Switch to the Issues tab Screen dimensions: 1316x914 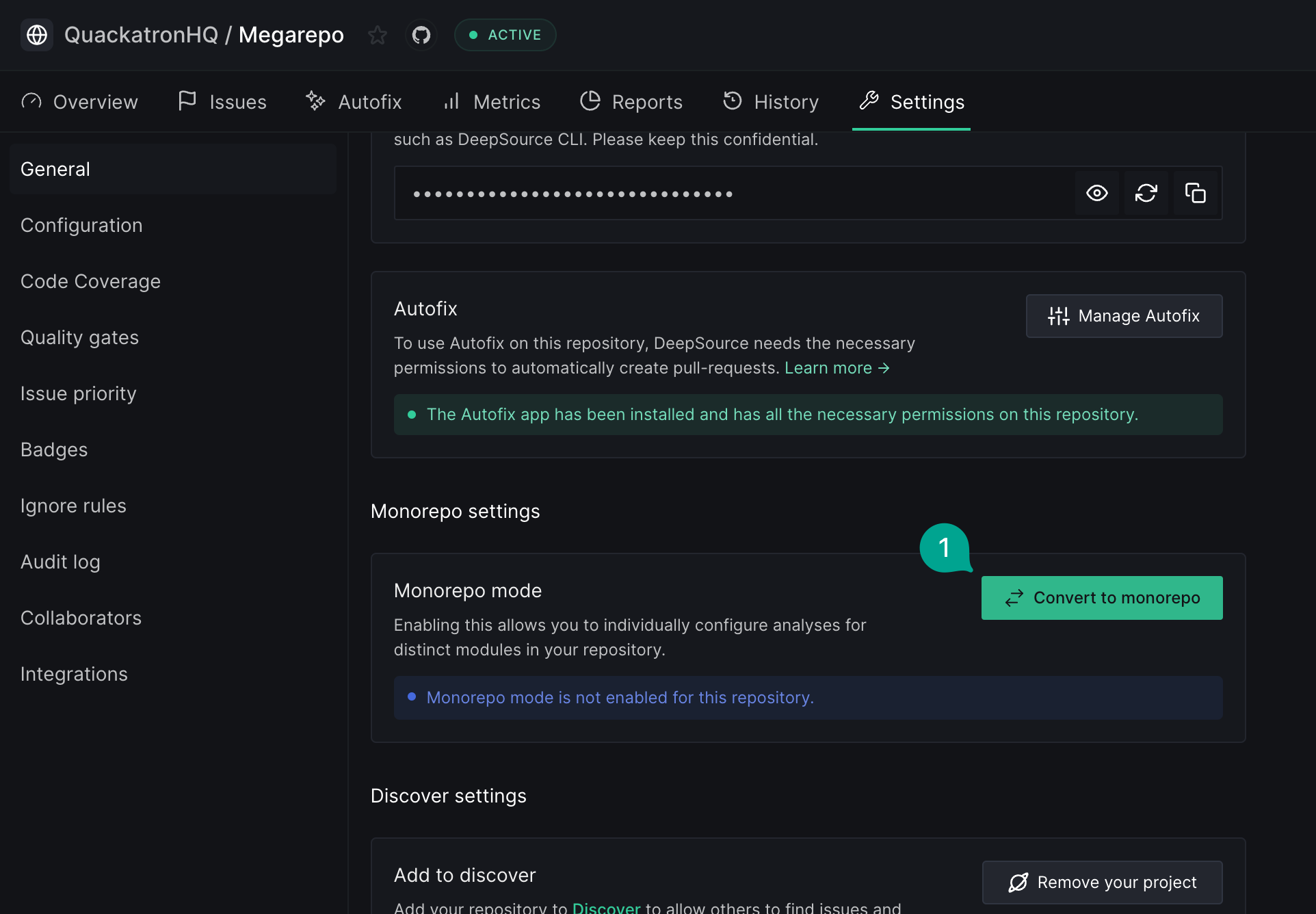click(222, 102)
